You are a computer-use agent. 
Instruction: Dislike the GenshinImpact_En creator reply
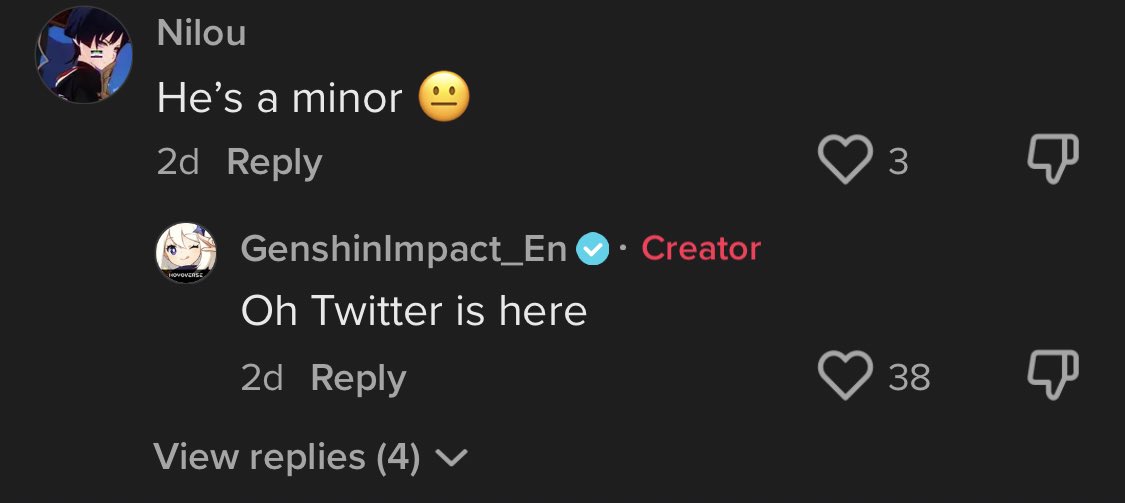[x=1054, y=377]
